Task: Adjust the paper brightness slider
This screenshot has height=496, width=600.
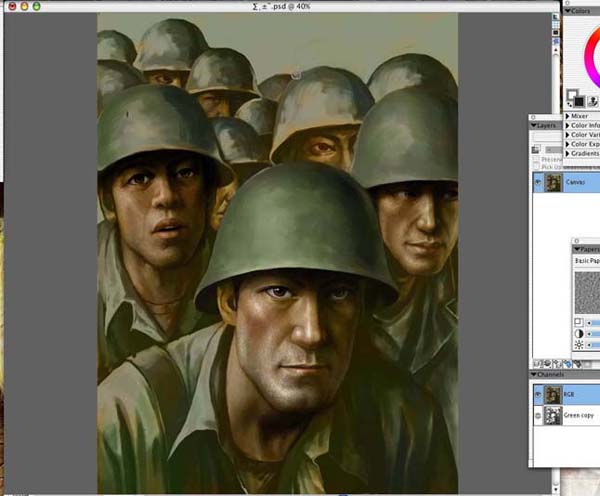Action: (592, 345)
